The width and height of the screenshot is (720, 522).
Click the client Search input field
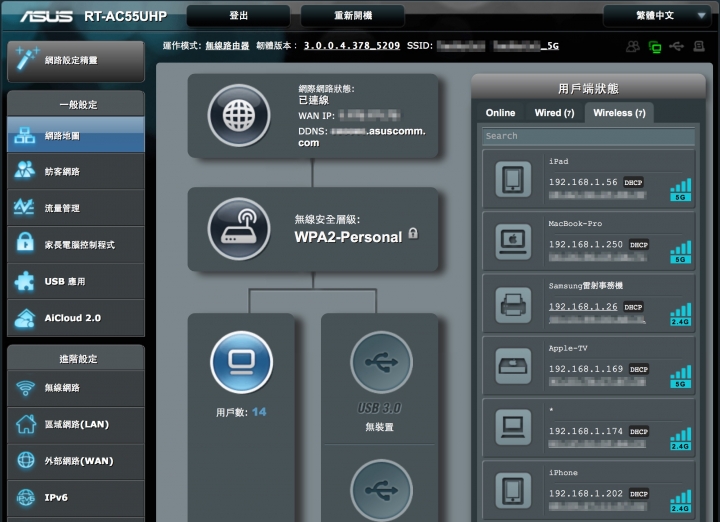click(x=588, y=136)
